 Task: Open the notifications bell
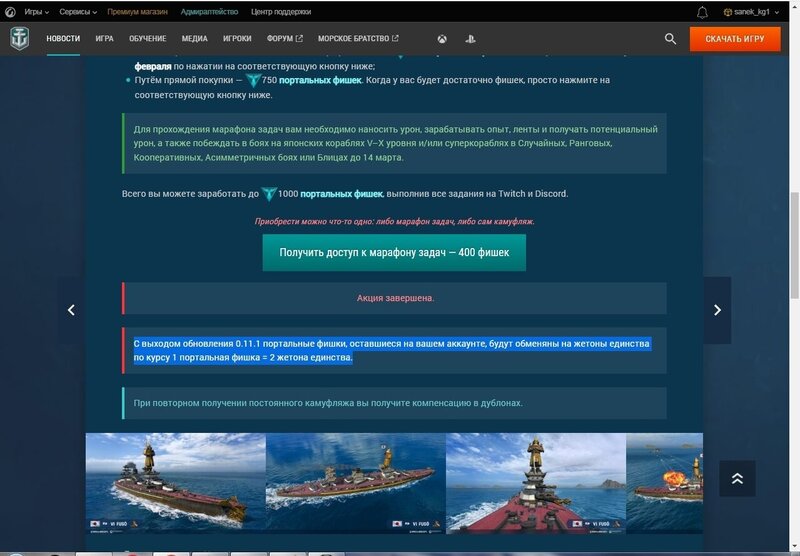703,12
